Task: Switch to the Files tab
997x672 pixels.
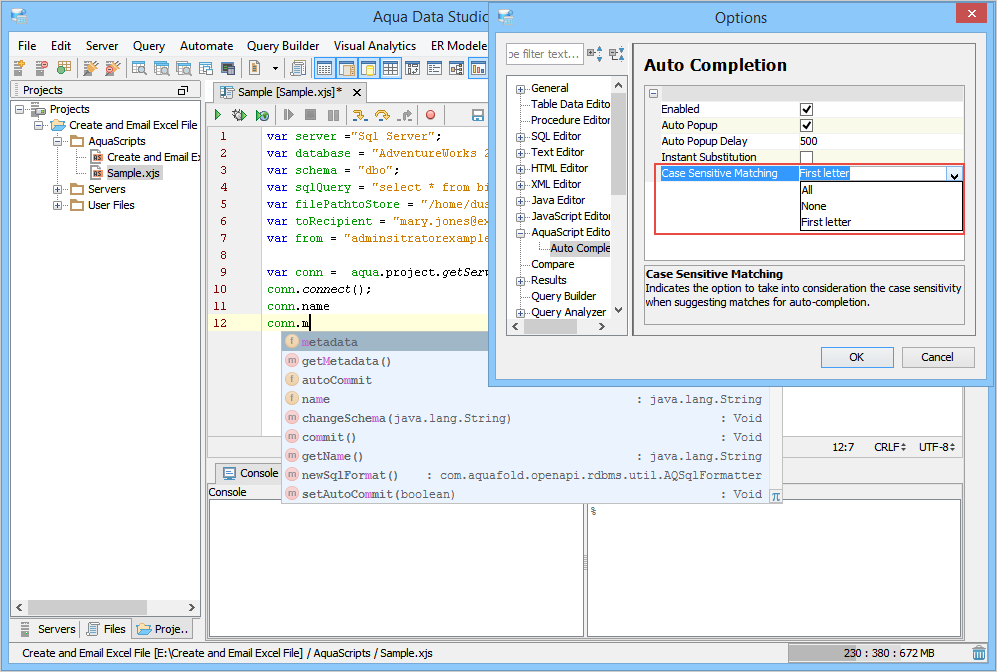Action: pos(106,629)
